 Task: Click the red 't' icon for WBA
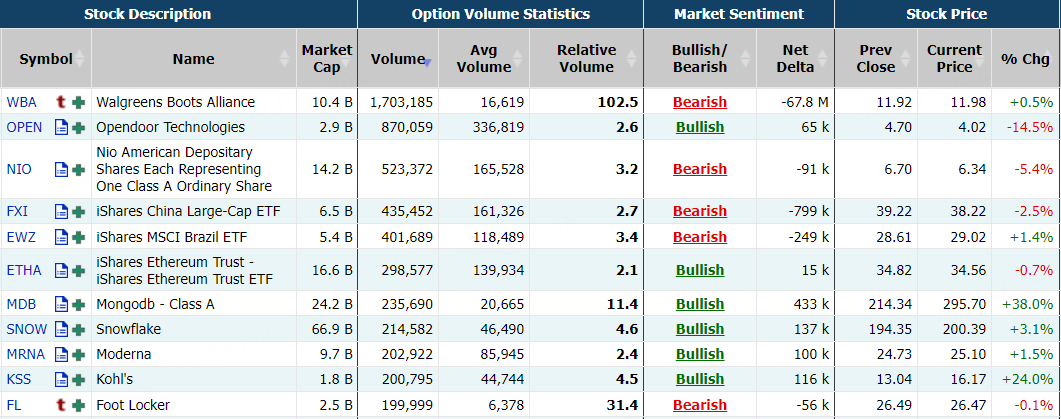(62, 102)
